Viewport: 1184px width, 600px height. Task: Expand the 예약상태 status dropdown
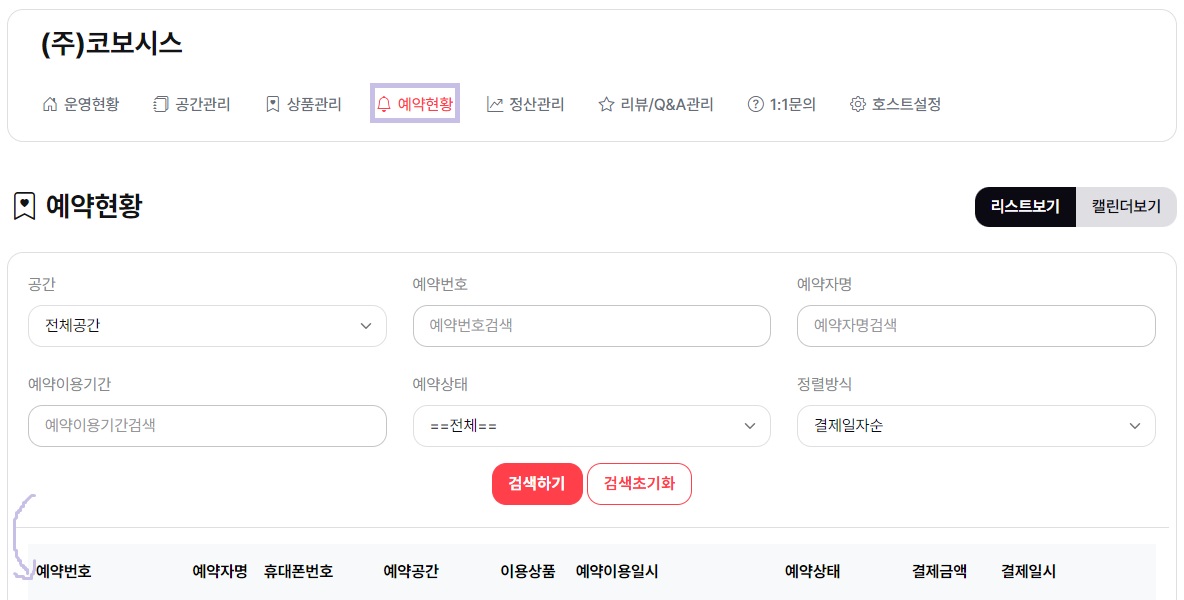pyautogui.click(x=591, y=426)
